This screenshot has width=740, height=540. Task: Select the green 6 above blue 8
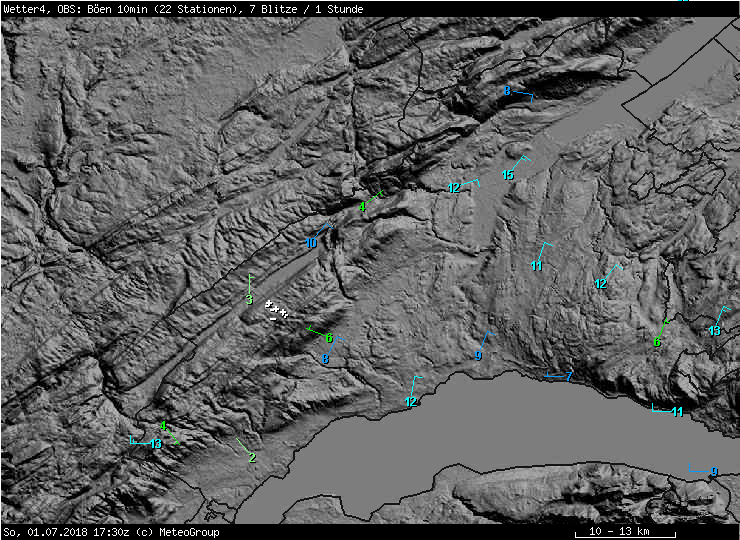(x=328, y=338)
